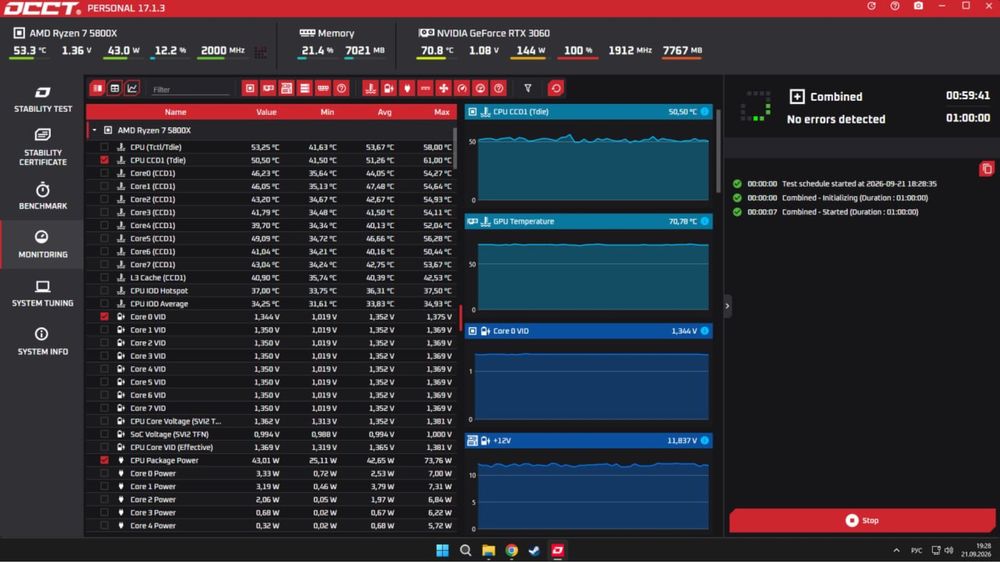Toggle the fan sensor filter icon
The image size is (1000, 562).
coord(444,89)
